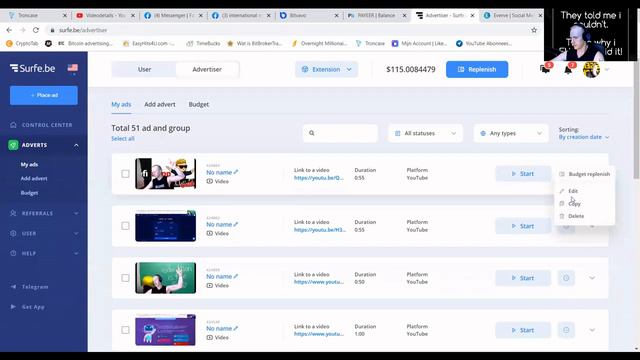The image size is (640, 360).
Task: Click the US flag language icon
Action: point(73,68)
